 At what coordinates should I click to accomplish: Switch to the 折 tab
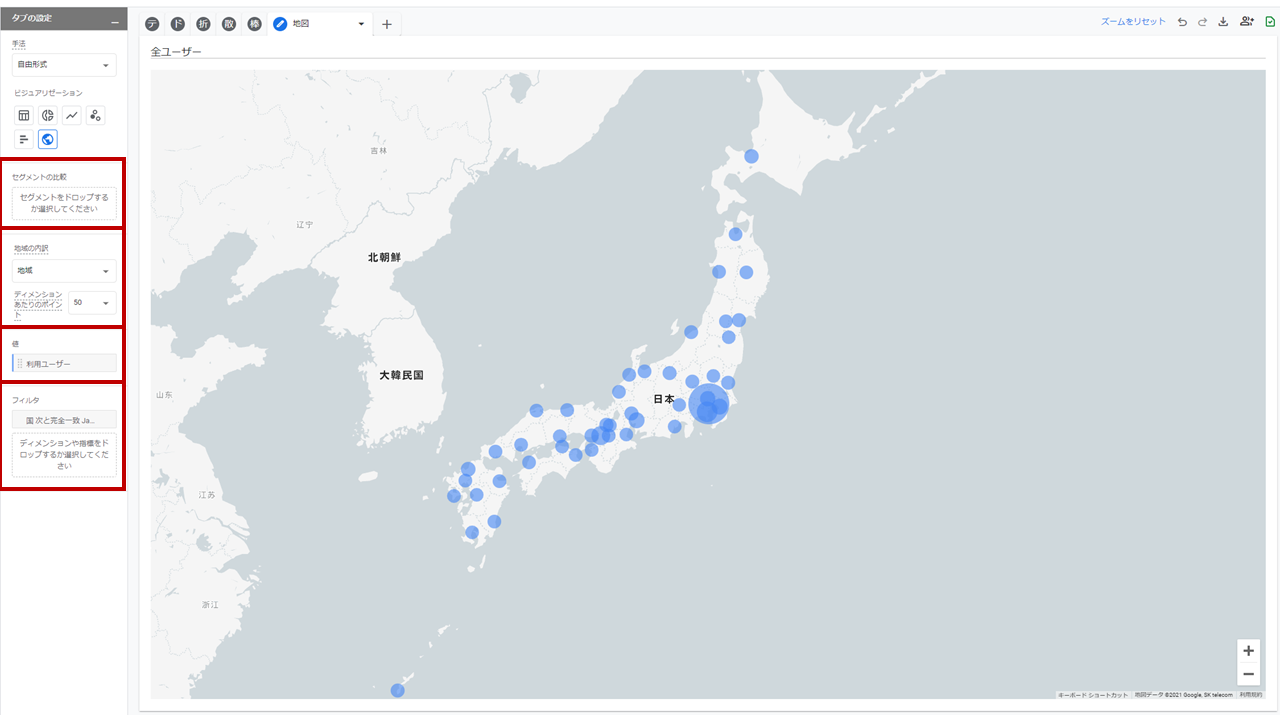point(202,23)
